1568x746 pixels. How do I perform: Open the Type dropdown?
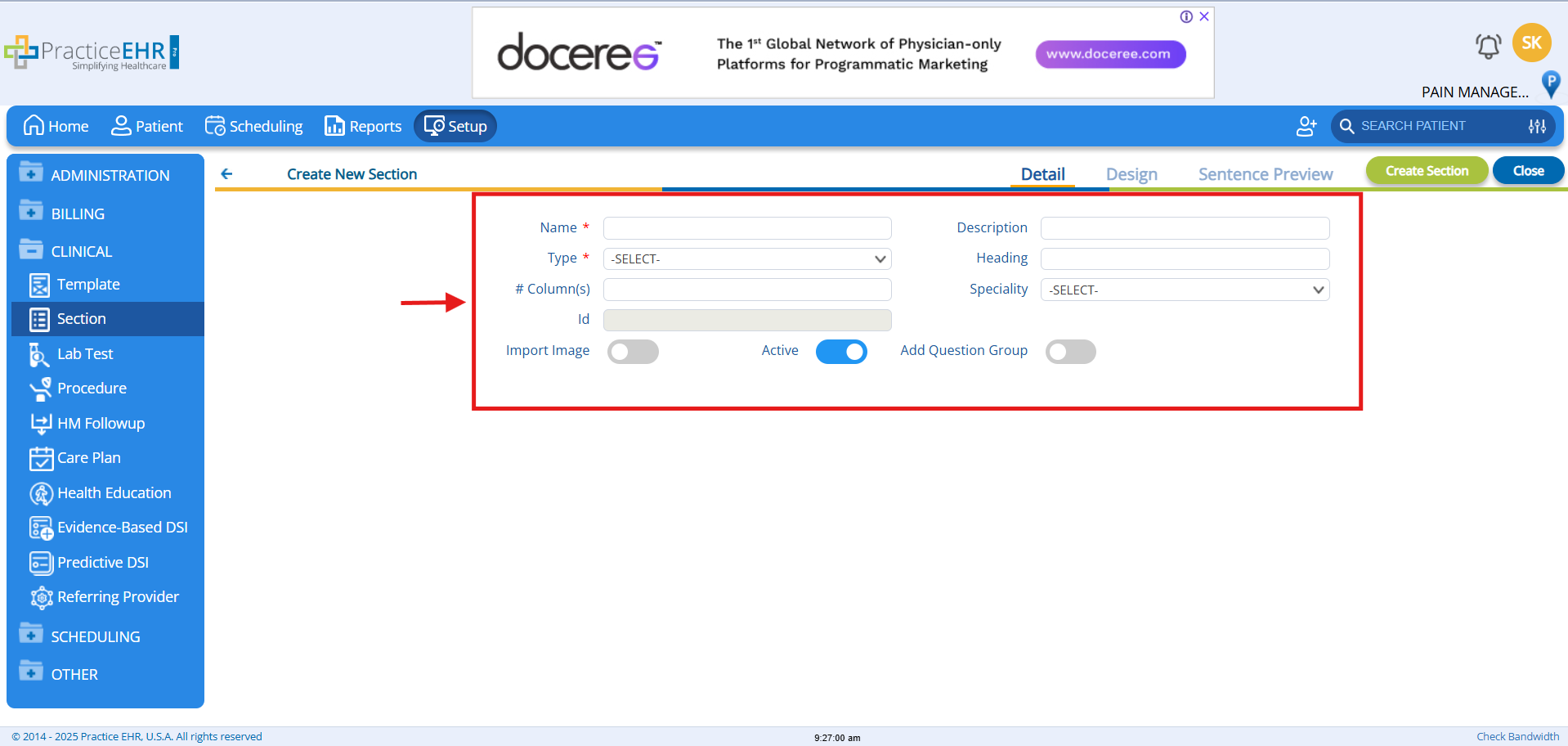[747, 259]
